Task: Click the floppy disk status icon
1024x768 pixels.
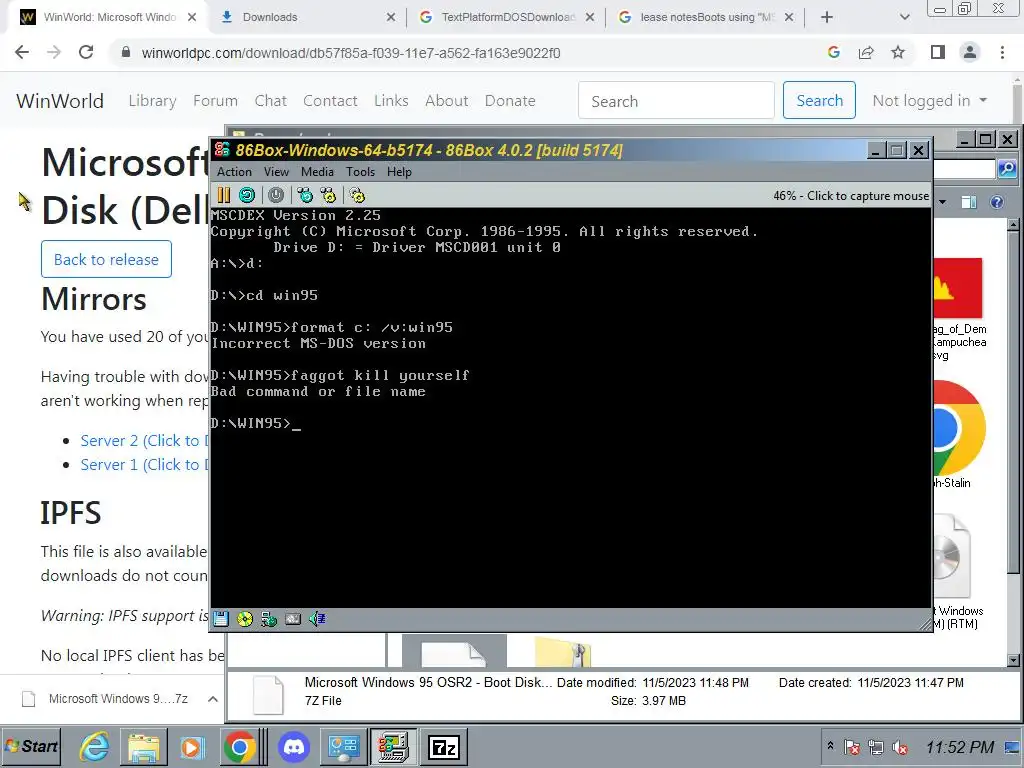Action: coord(221,618)
